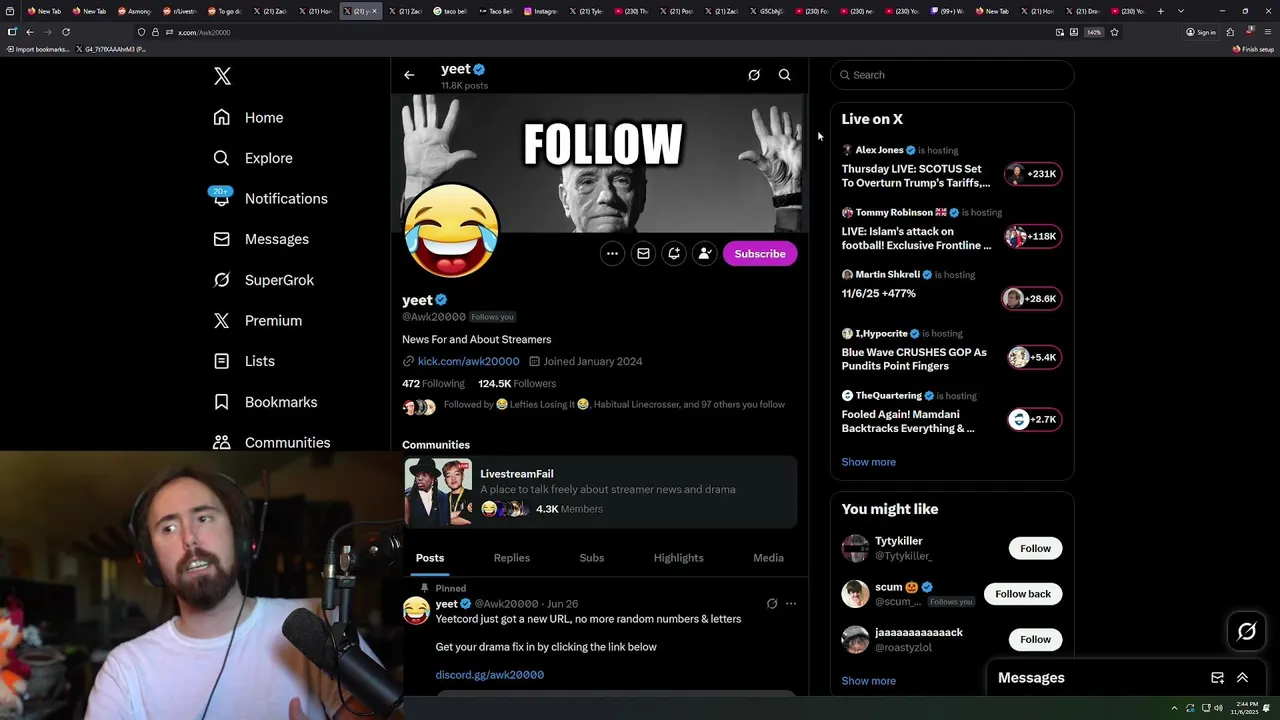Switch to the Media tab
Screen dimensions: 1280x720
pos(769,558)
